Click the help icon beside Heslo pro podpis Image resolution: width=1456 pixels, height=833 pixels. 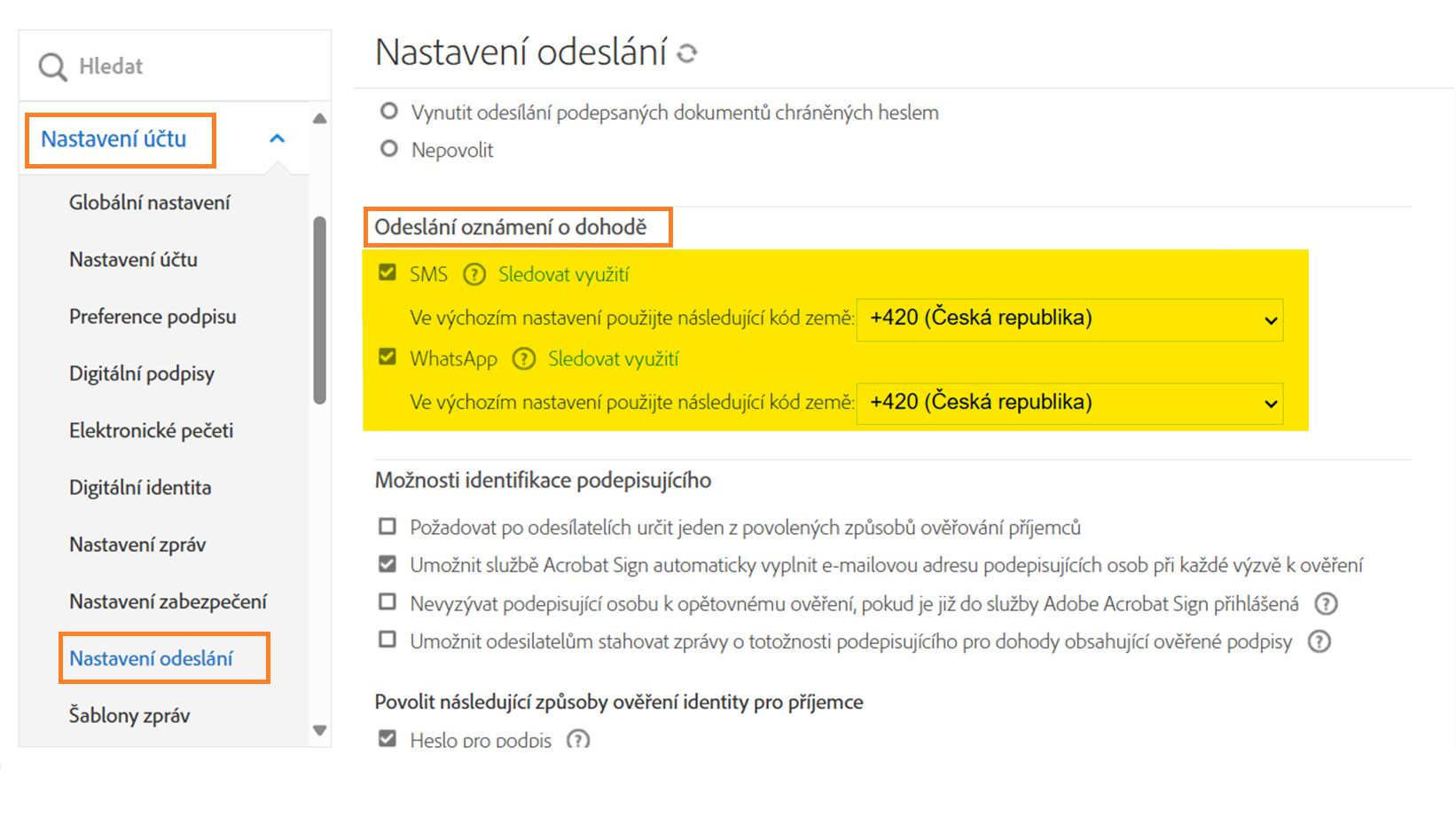tap(579, 739)
